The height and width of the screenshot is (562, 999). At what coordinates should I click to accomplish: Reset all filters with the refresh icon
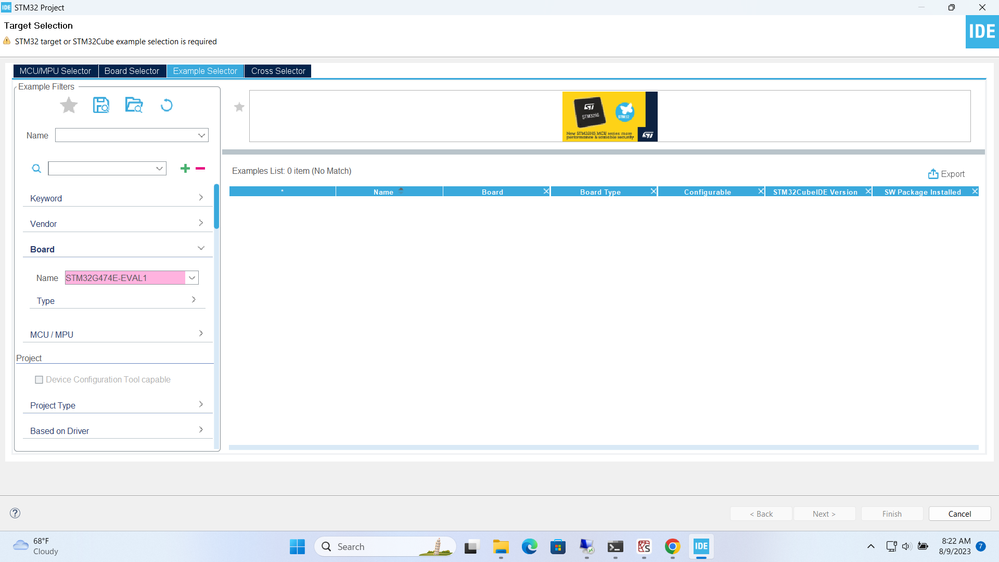click(x=166, y=105)
